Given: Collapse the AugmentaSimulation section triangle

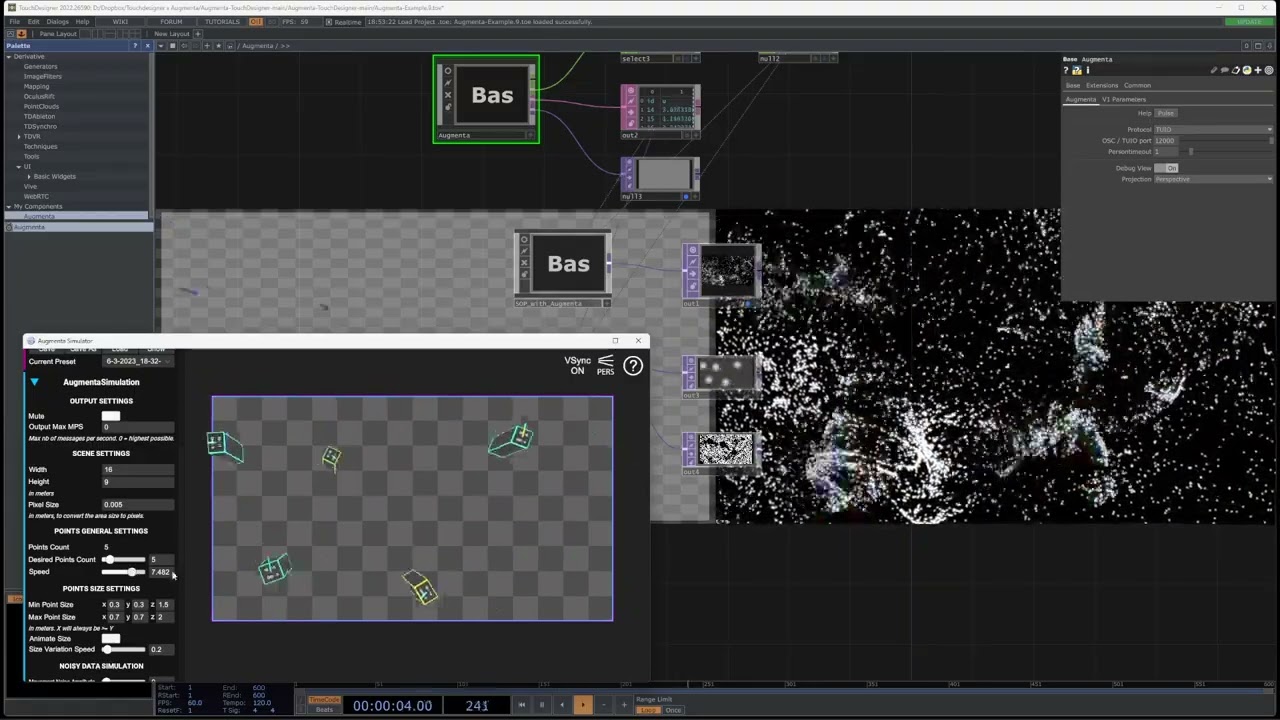Looking at the screenshot, I should [x=34, y=382].
